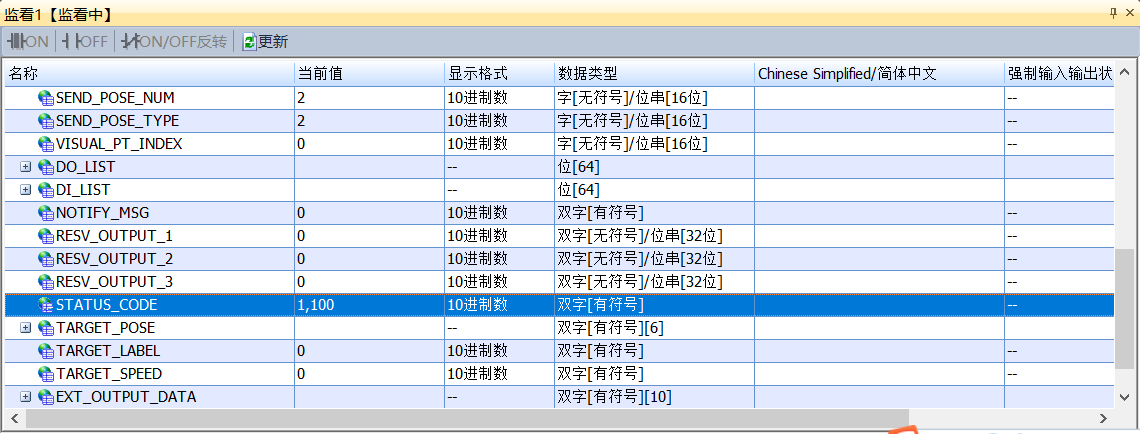This screenshot has width=1140, height=434.
Task: Click the 名称 column header
Action: (x=149, y=73)
